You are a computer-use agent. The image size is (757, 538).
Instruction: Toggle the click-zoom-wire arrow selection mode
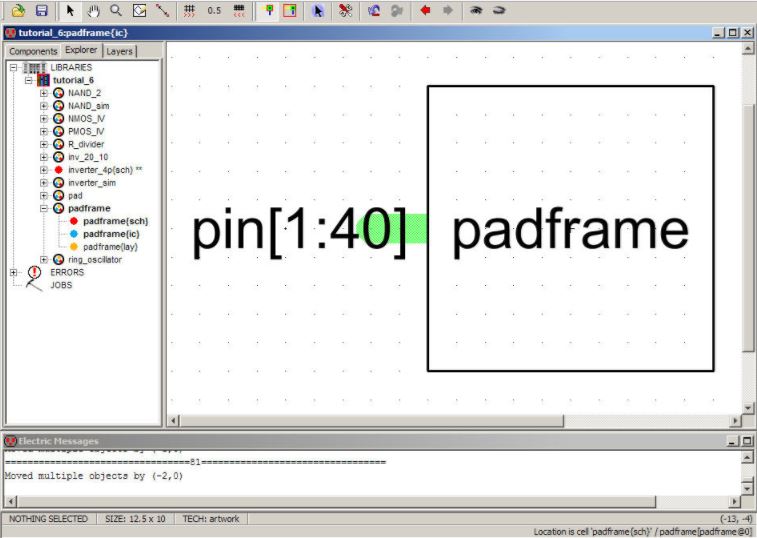70,11
